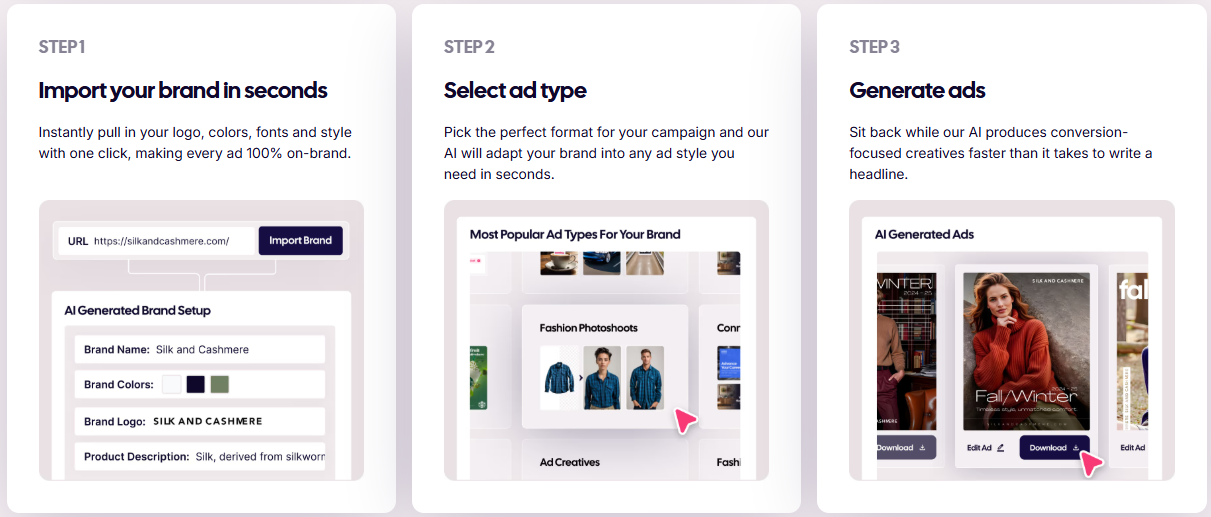1211x517 pixels.
Task: Click the Fall/Winter red sweater ad image
Action: pos(1026,352)
